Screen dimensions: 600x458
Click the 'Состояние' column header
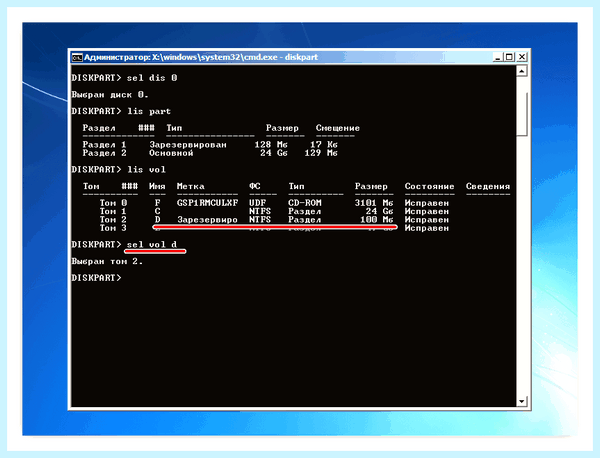(429, 186)
